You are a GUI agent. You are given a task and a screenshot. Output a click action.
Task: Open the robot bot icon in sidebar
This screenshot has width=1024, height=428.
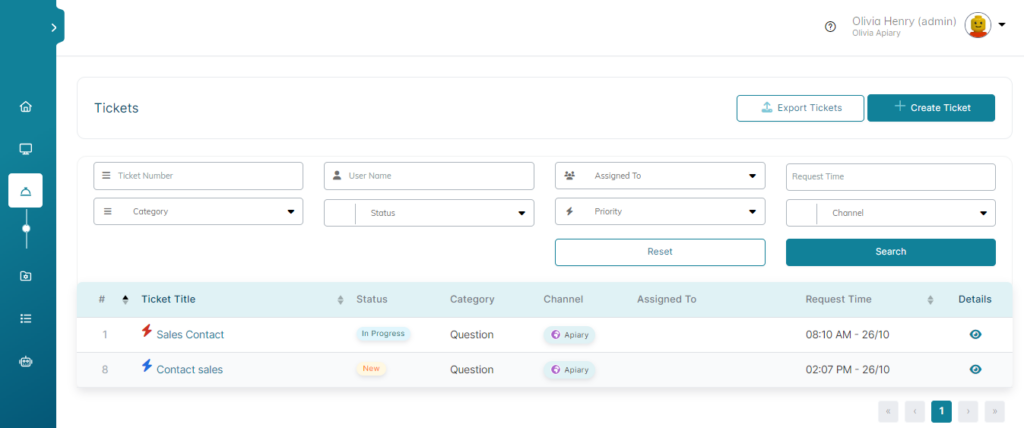tap(25, 361)
